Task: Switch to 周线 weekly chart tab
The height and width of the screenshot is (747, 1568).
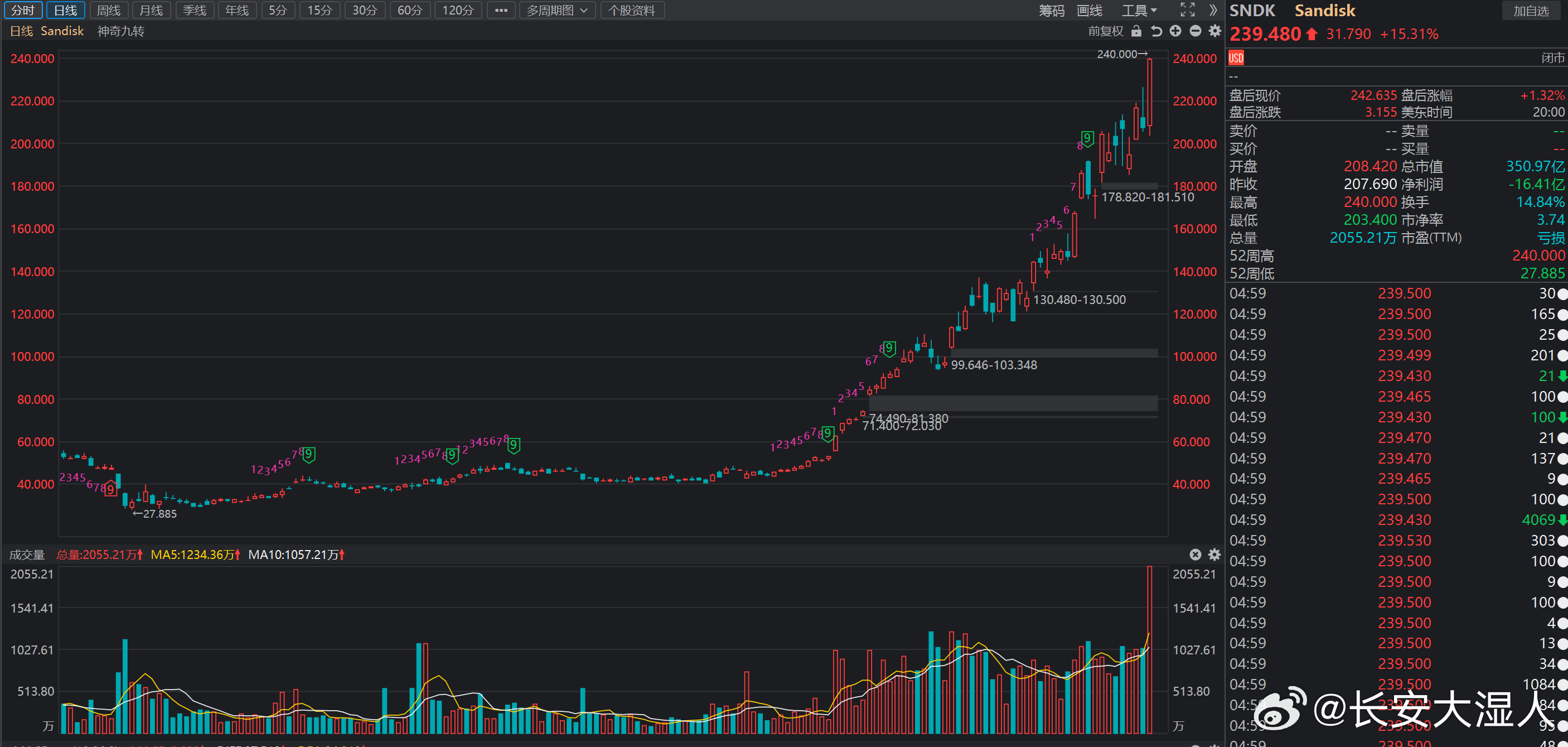Action: pyautogui.click(x=109, y=11)
